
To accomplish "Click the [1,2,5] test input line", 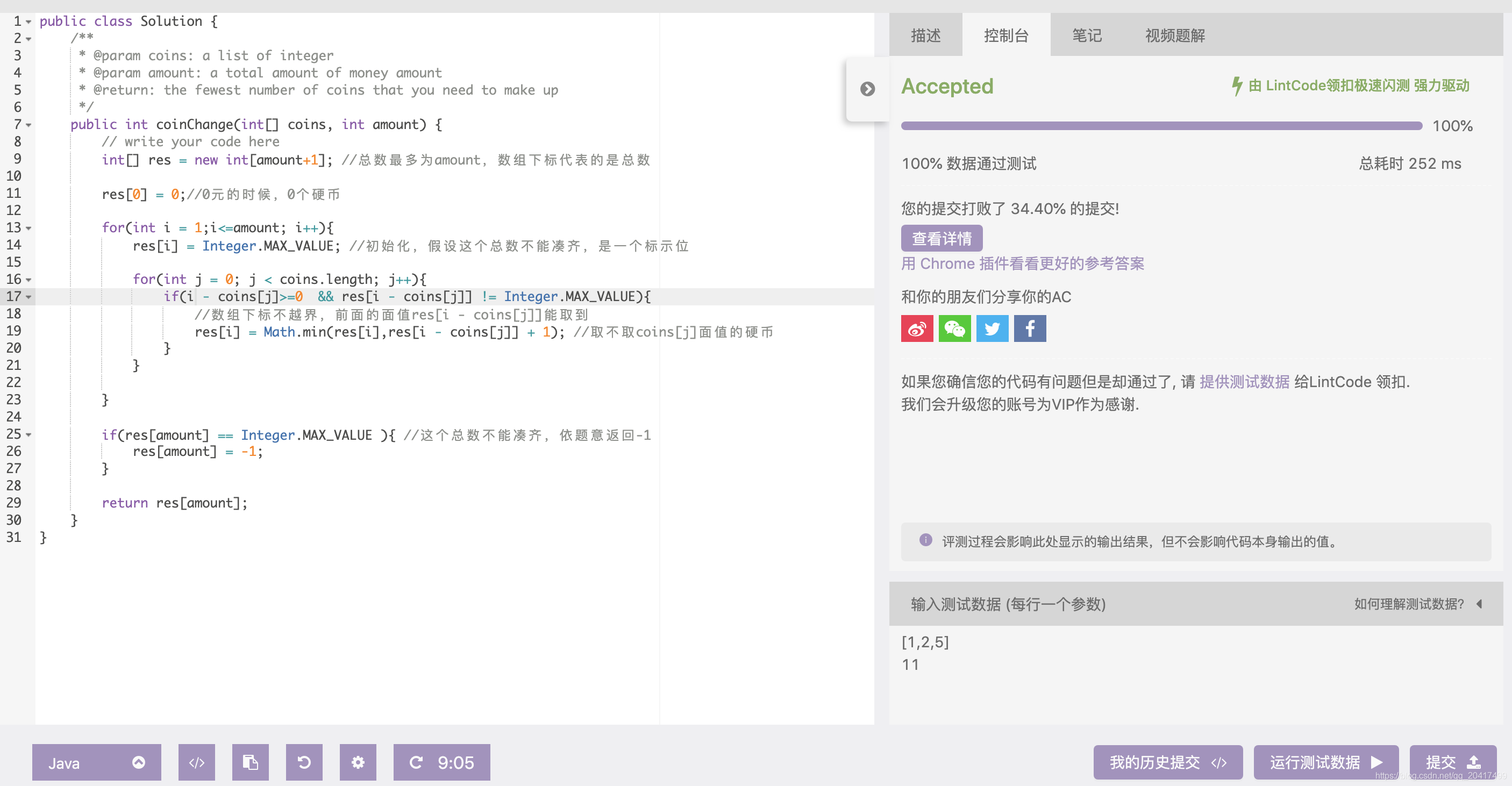I will (925, 641).
